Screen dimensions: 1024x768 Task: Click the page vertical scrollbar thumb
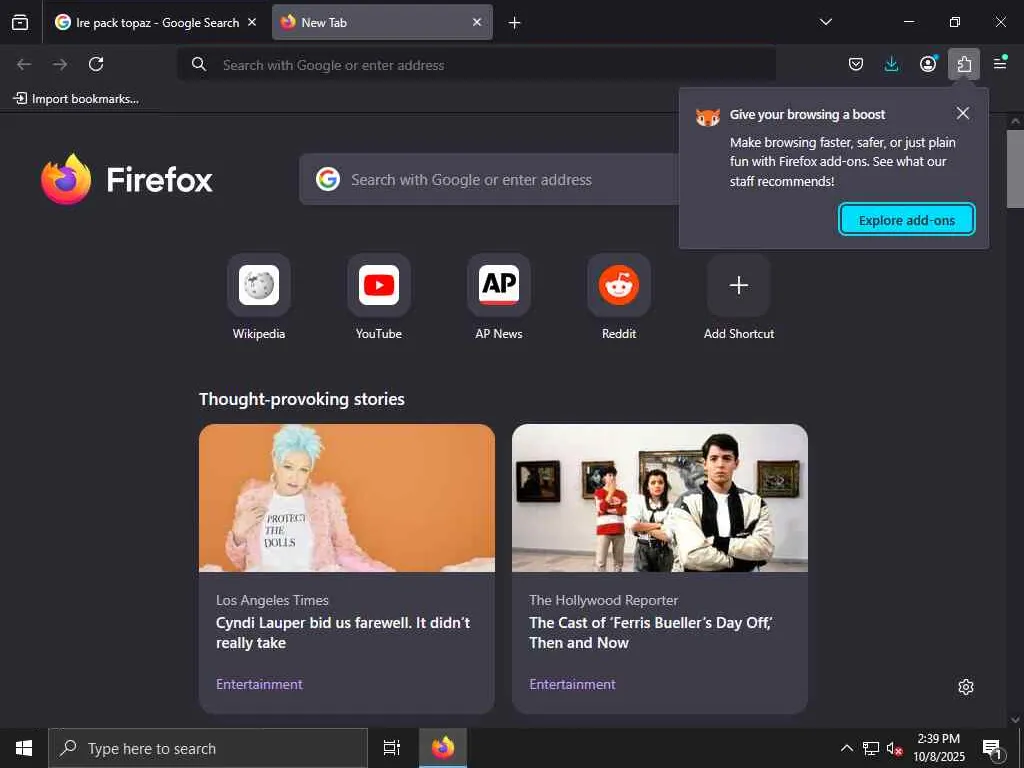click(x=1015, y=168)
